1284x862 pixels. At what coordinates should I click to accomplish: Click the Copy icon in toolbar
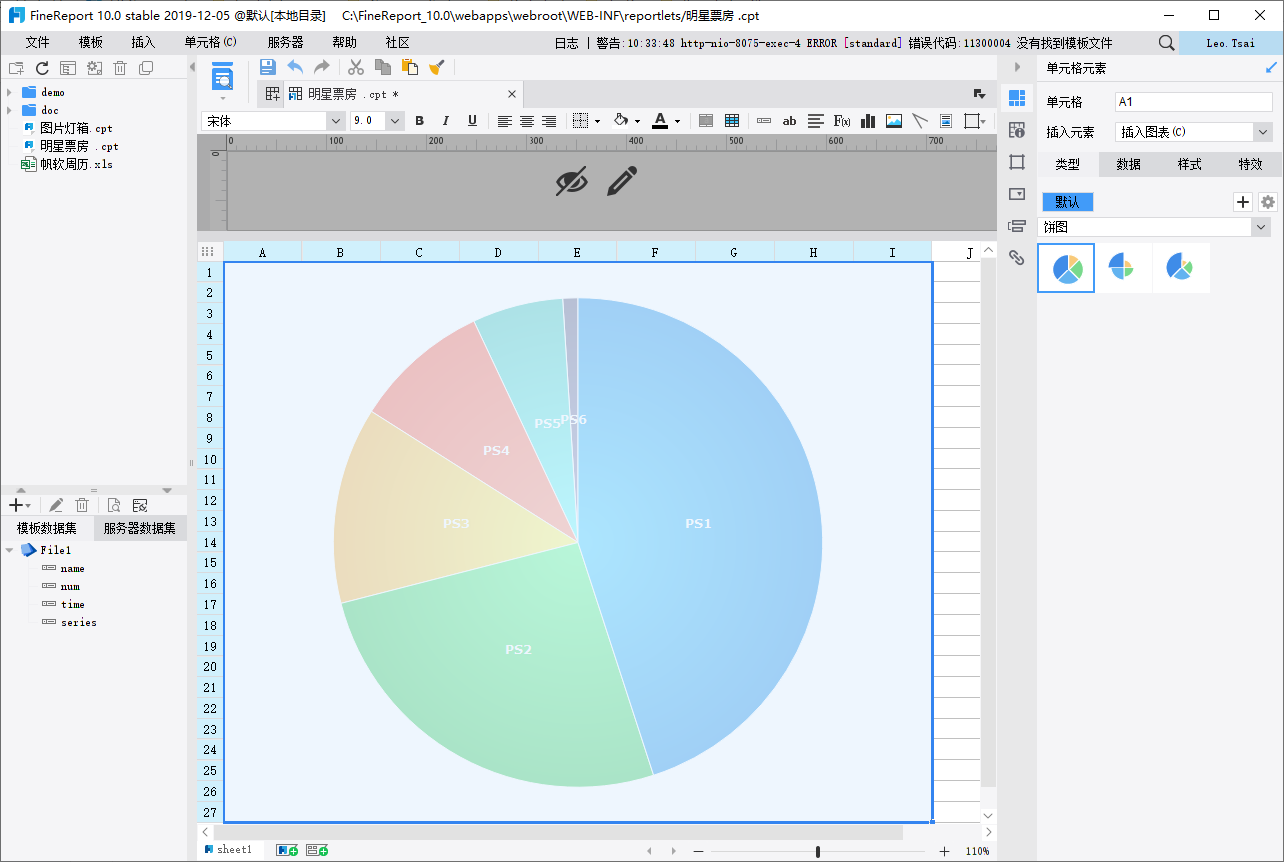[x=382, y=67]
